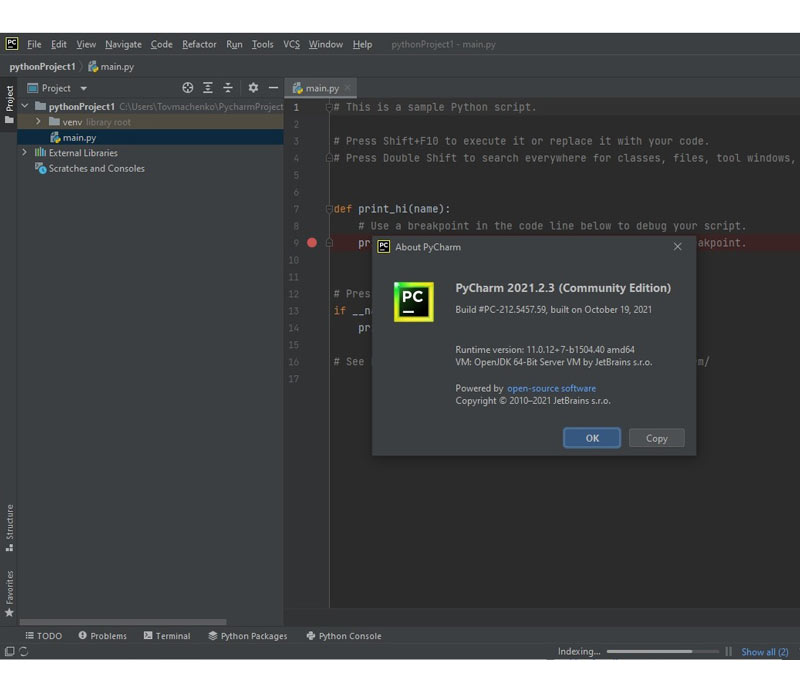Screen dimensions: 800x685
Task: Hide the Project panel with minus icon
Action: pos(273,88)
